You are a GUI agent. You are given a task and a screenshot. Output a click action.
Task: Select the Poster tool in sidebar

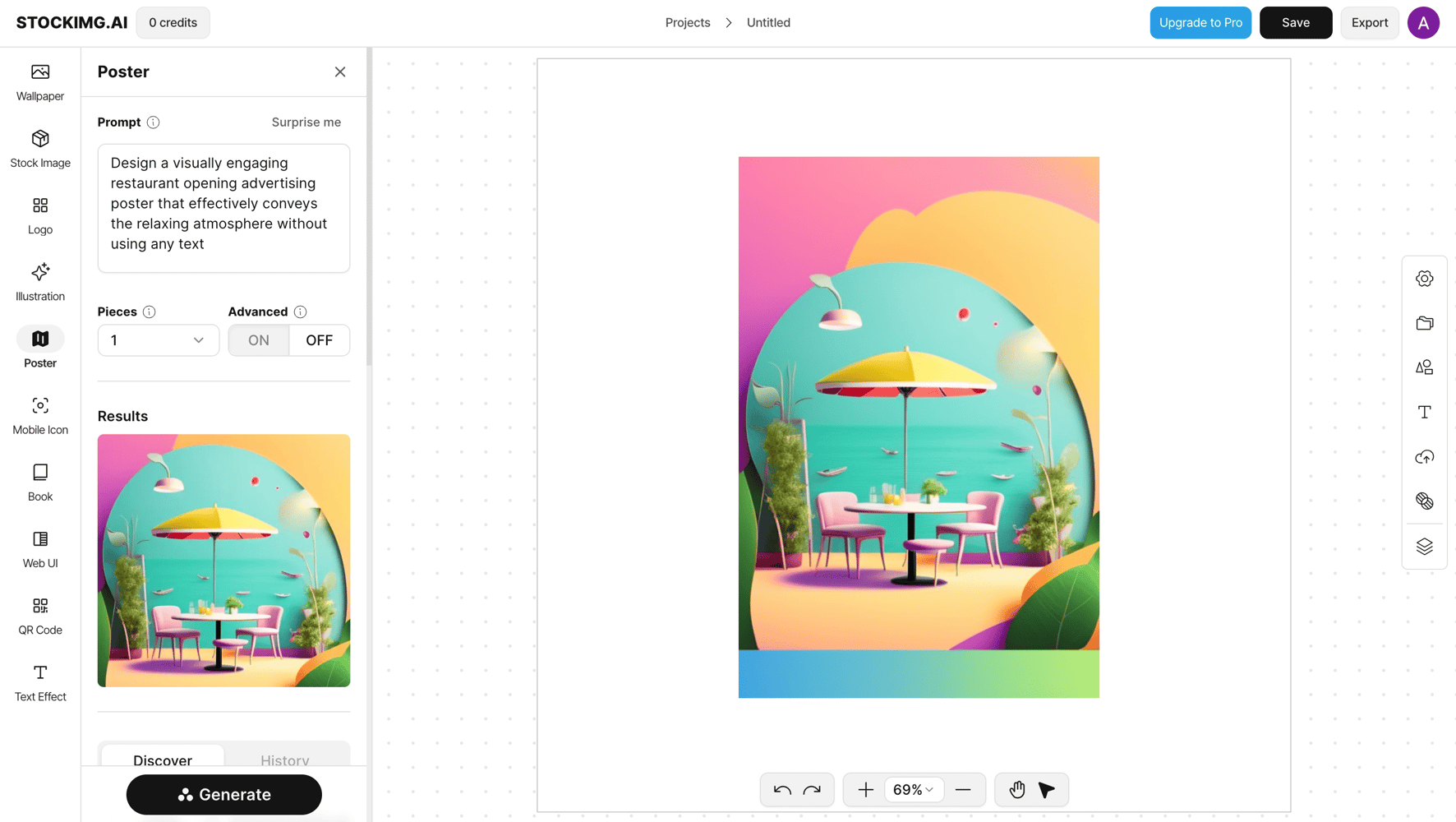pos(39,348)
